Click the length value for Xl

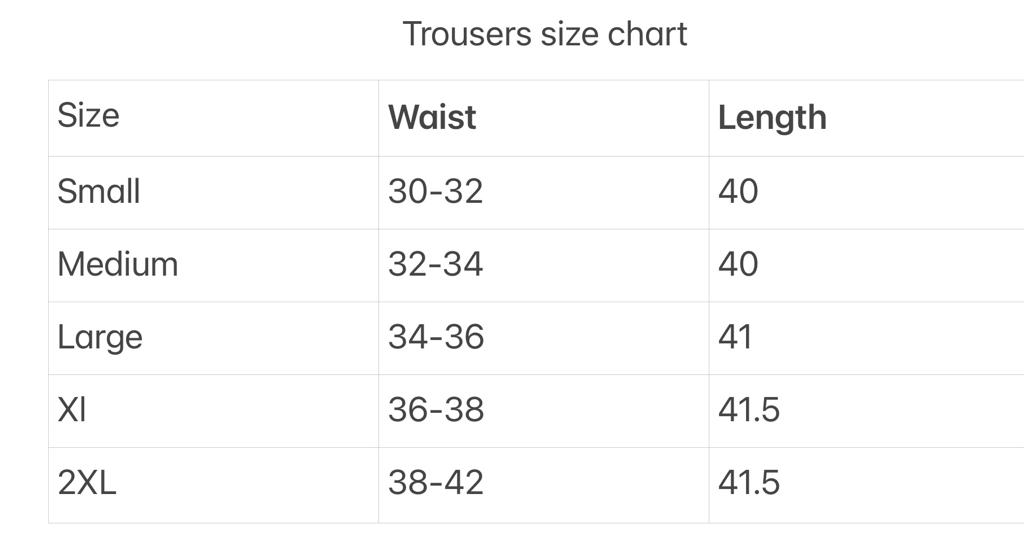(x=748, y=409)
